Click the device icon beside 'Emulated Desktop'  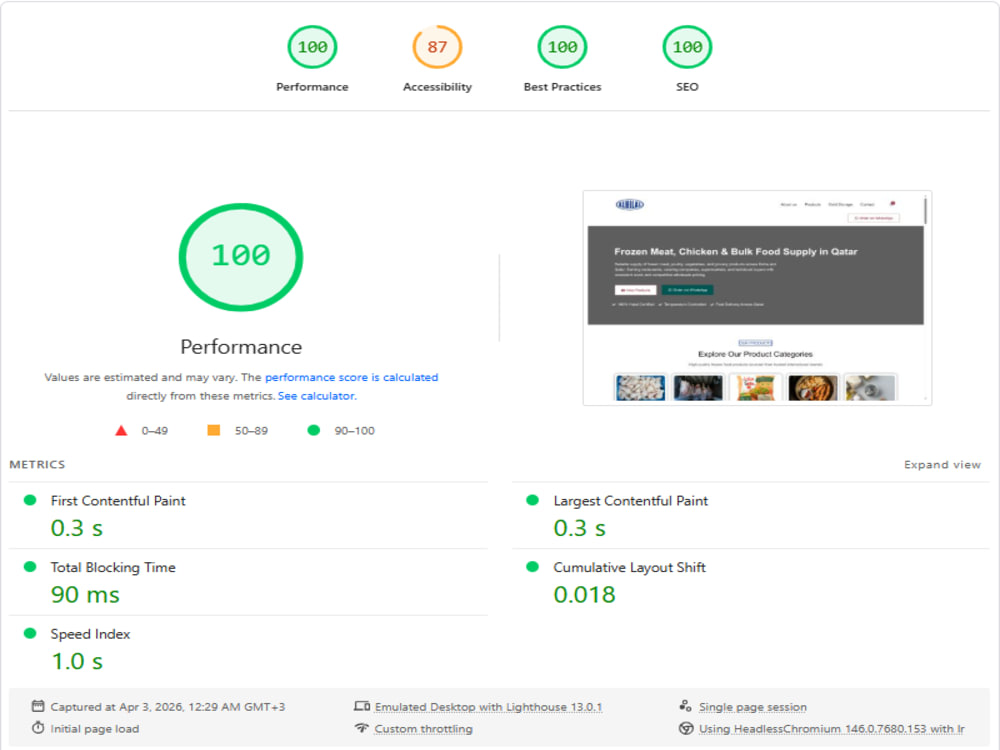362,706
